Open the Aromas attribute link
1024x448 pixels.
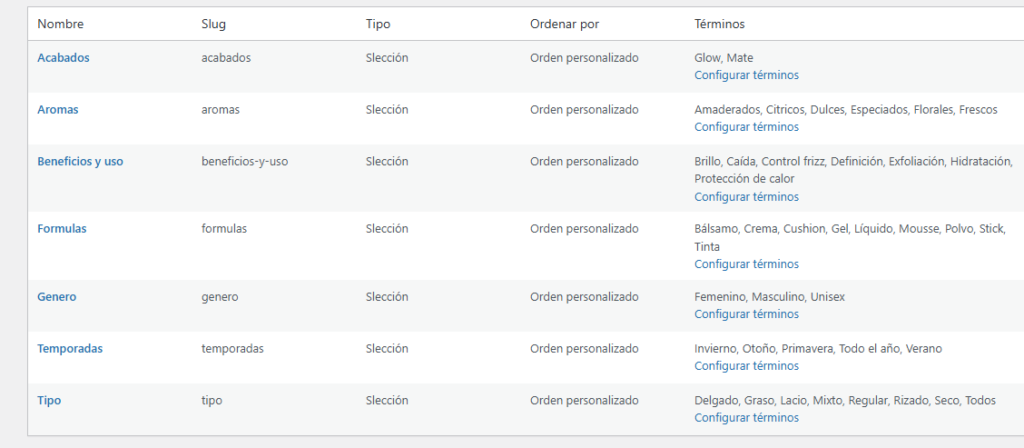58,110
